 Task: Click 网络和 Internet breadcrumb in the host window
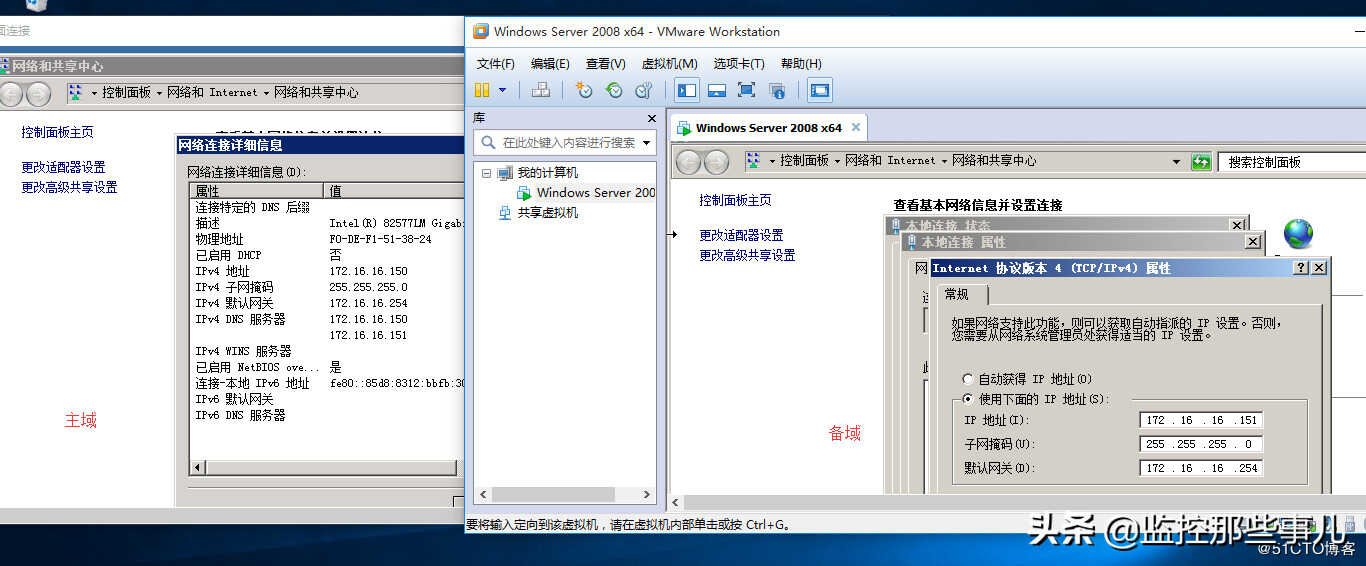click(x=212, y=92)
